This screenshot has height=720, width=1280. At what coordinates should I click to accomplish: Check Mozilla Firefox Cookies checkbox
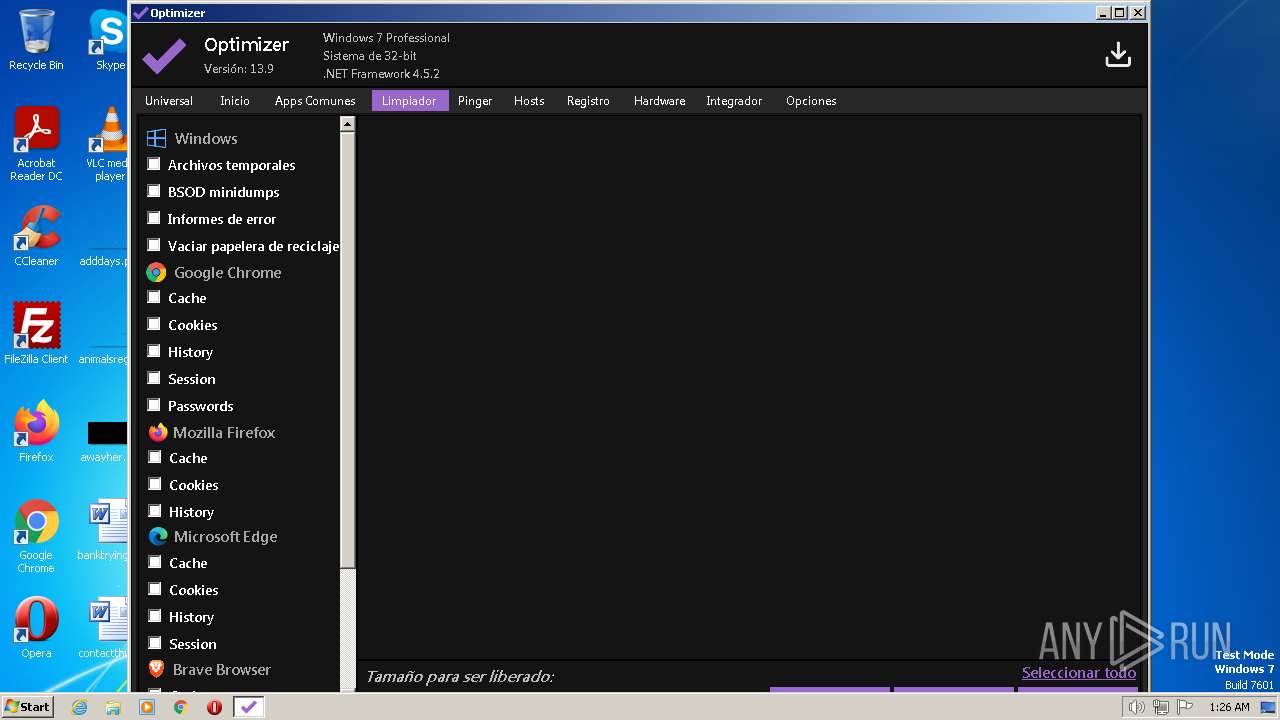154,484
